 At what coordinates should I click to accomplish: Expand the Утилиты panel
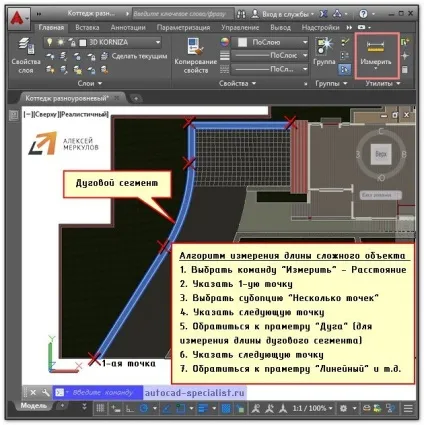382,83
